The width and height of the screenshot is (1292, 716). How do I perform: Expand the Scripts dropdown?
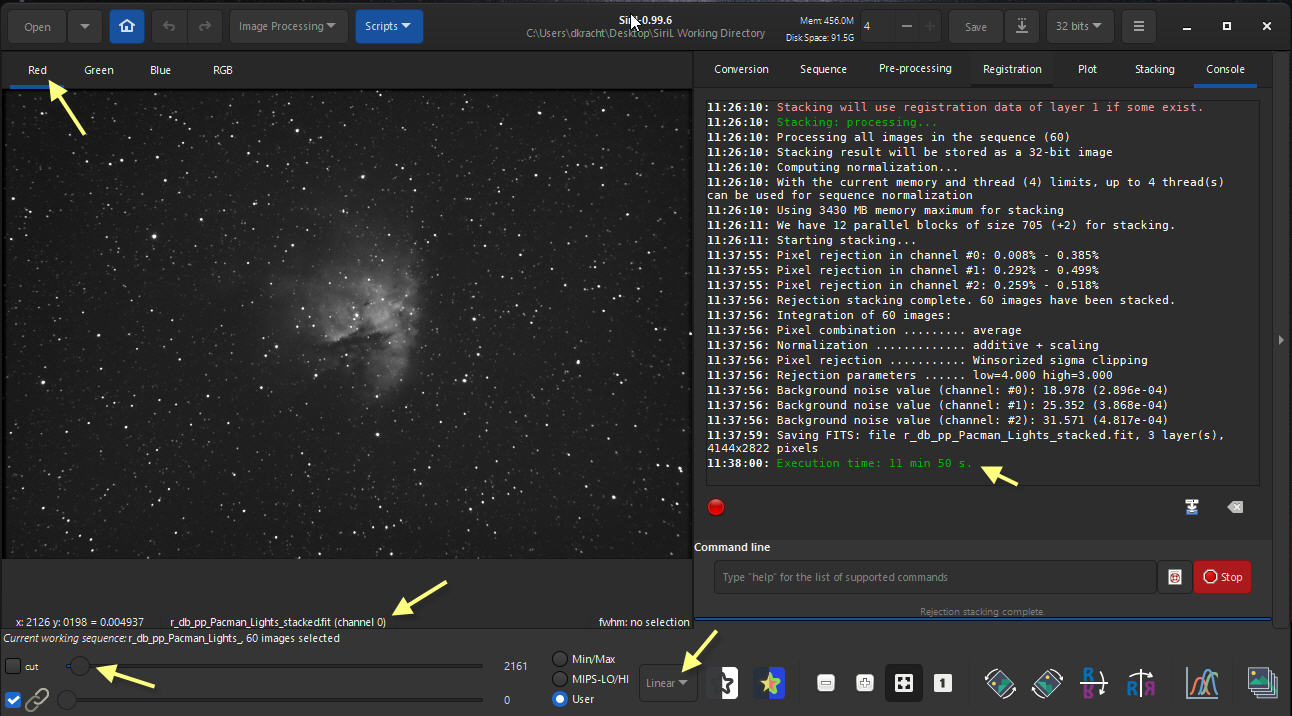click(x=388, y=27)
